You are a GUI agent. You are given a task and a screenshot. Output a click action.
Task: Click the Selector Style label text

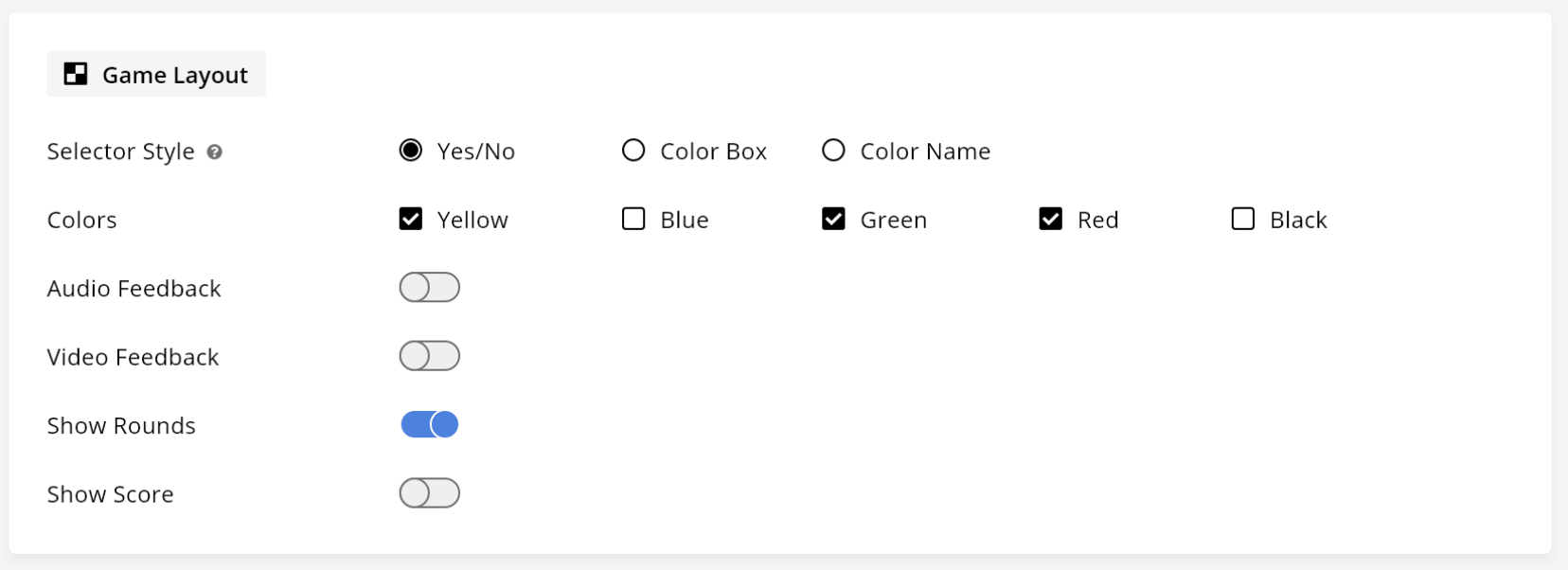pos(121,151)
